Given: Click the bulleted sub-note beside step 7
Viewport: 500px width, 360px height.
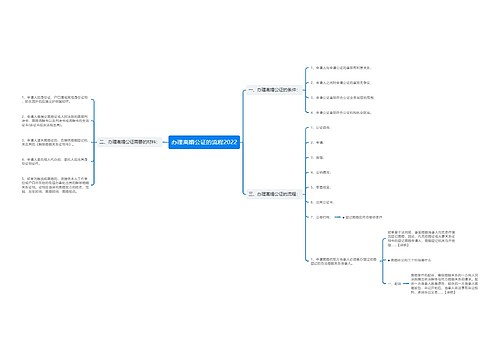Looking at the screenshot, I should click(x=362, y=217).
